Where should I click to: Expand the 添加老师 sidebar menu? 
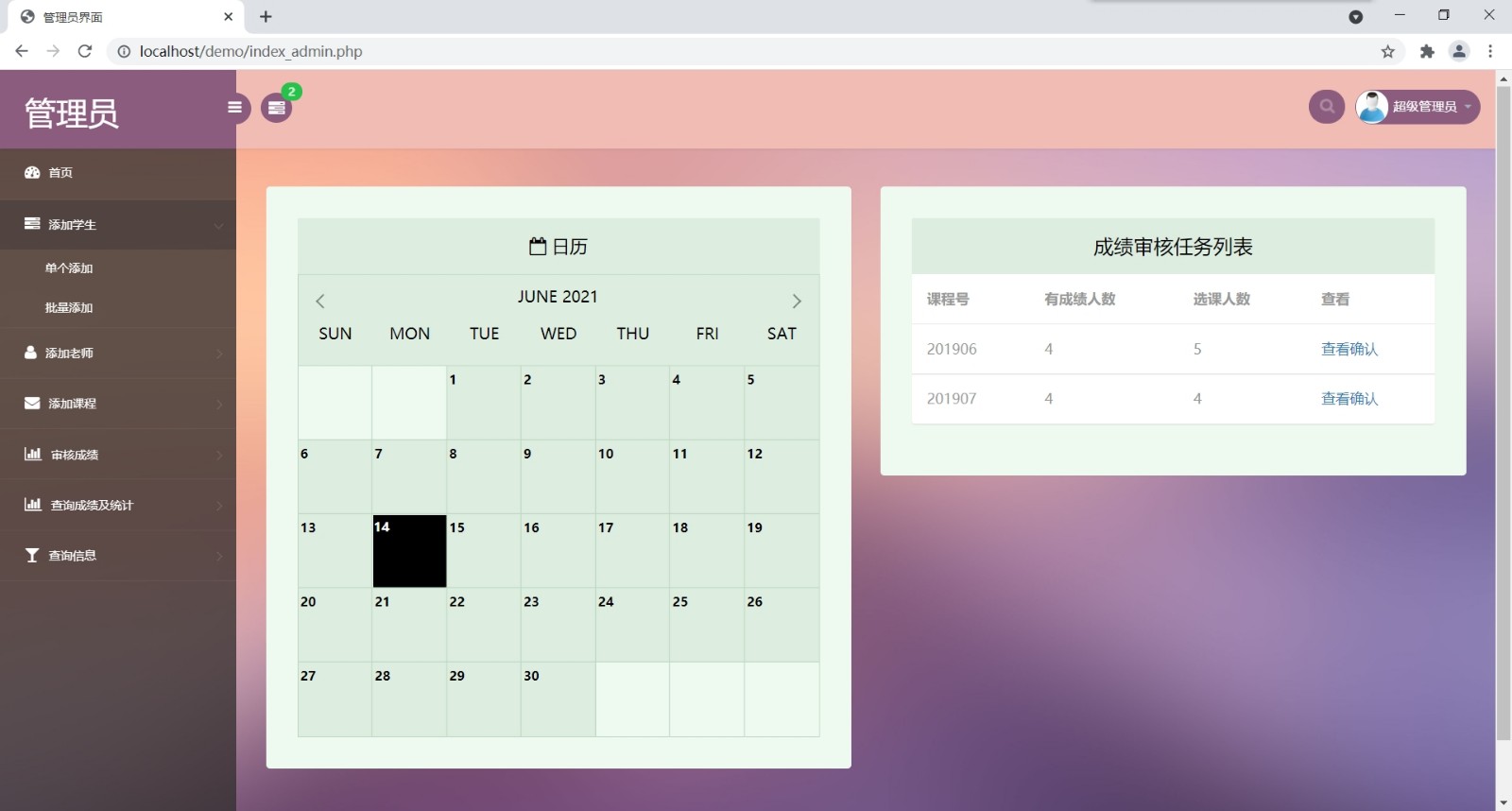coord(117,354)
